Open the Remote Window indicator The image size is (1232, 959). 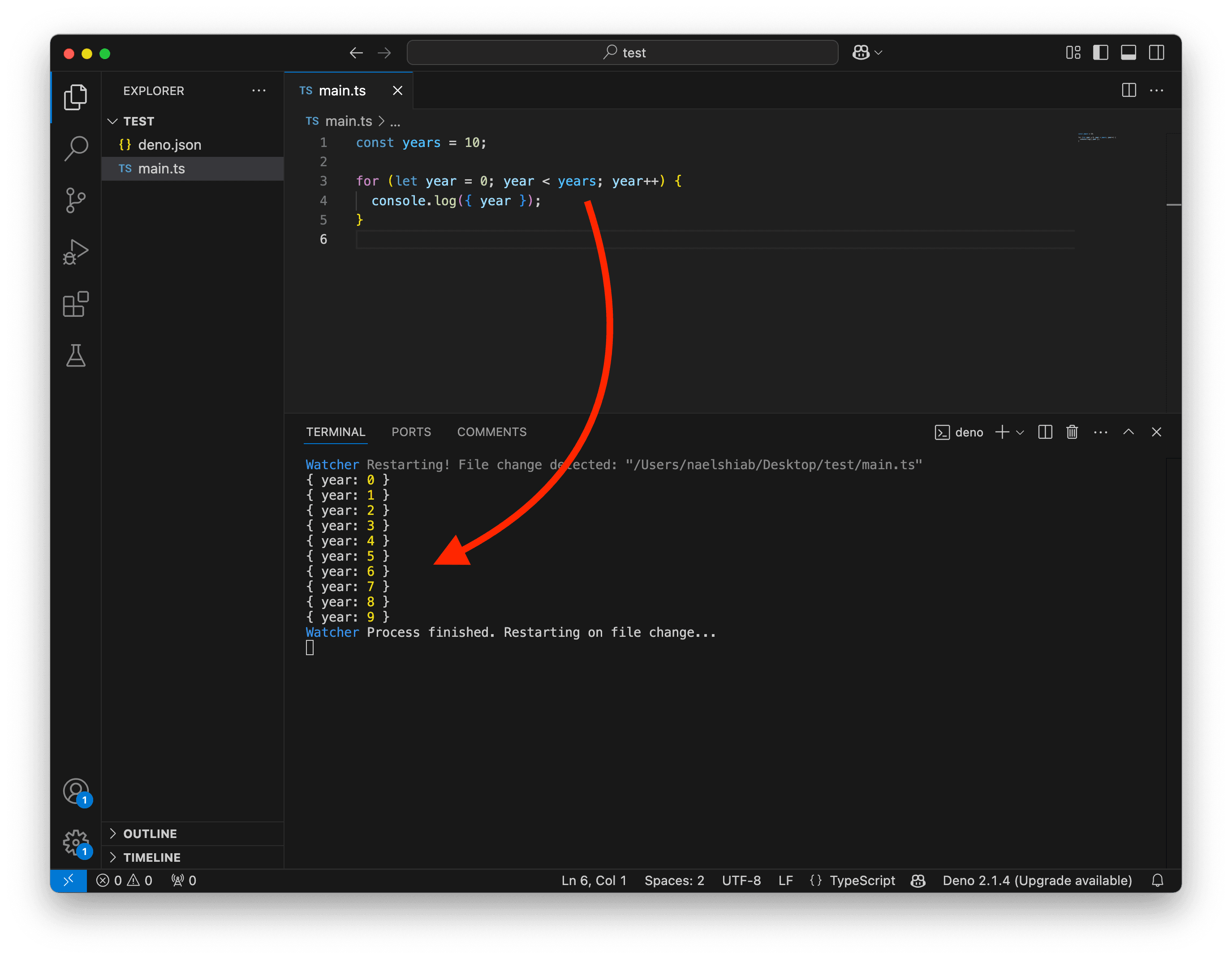[x=68, y=881]
